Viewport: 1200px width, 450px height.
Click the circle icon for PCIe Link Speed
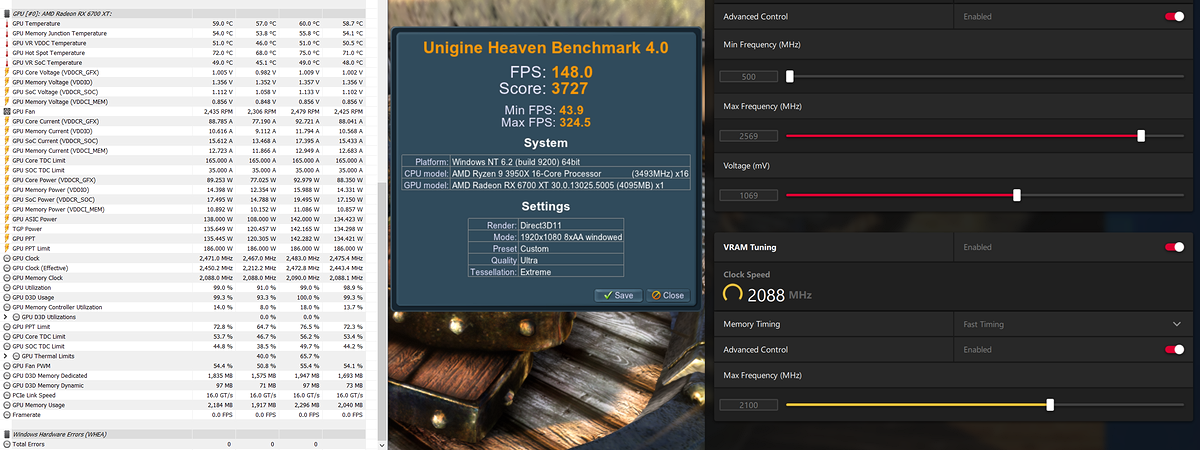click(x=7, y=394)
